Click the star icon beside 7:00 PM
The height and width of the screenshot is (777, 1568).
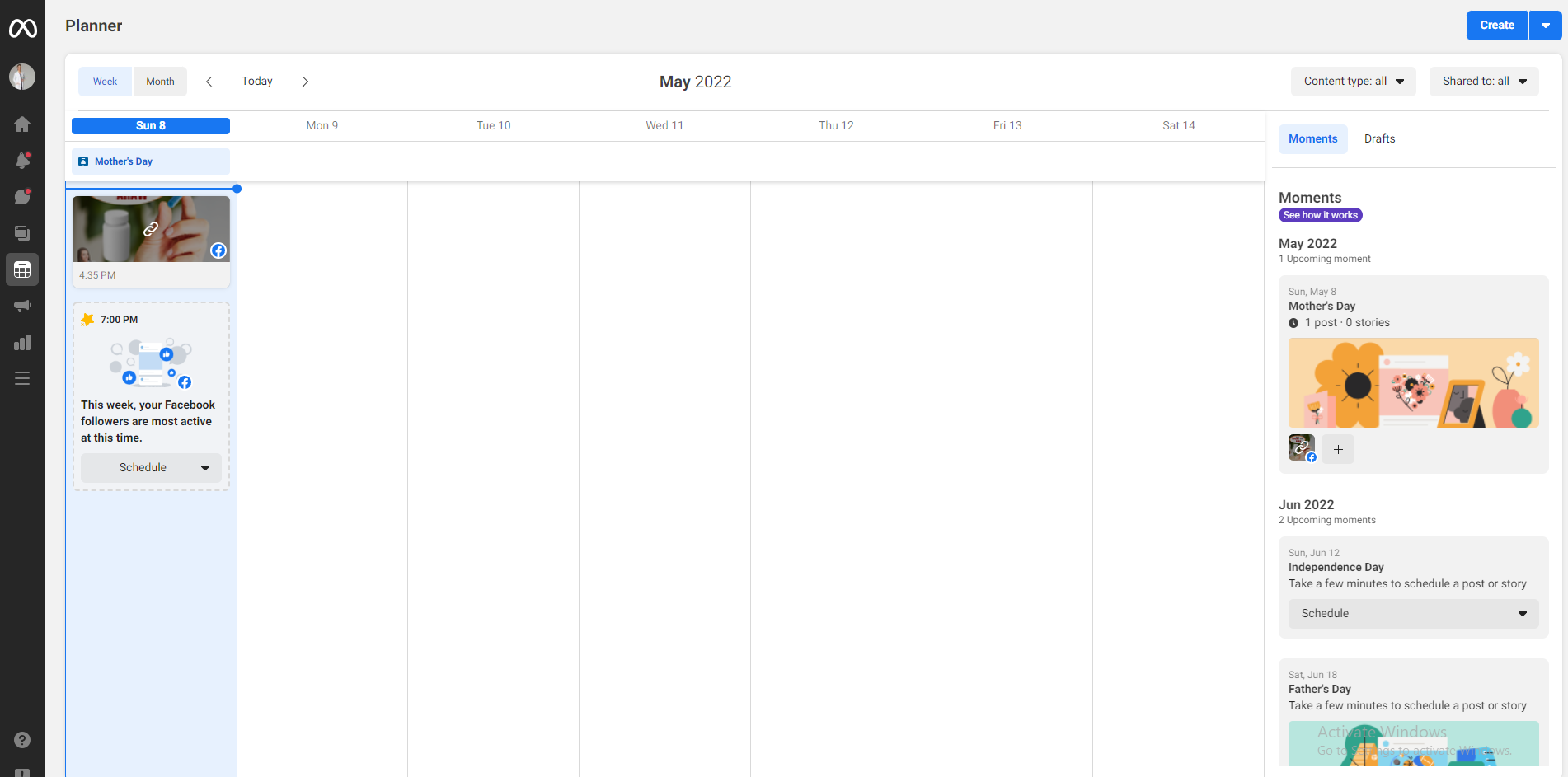coord(87,319)
